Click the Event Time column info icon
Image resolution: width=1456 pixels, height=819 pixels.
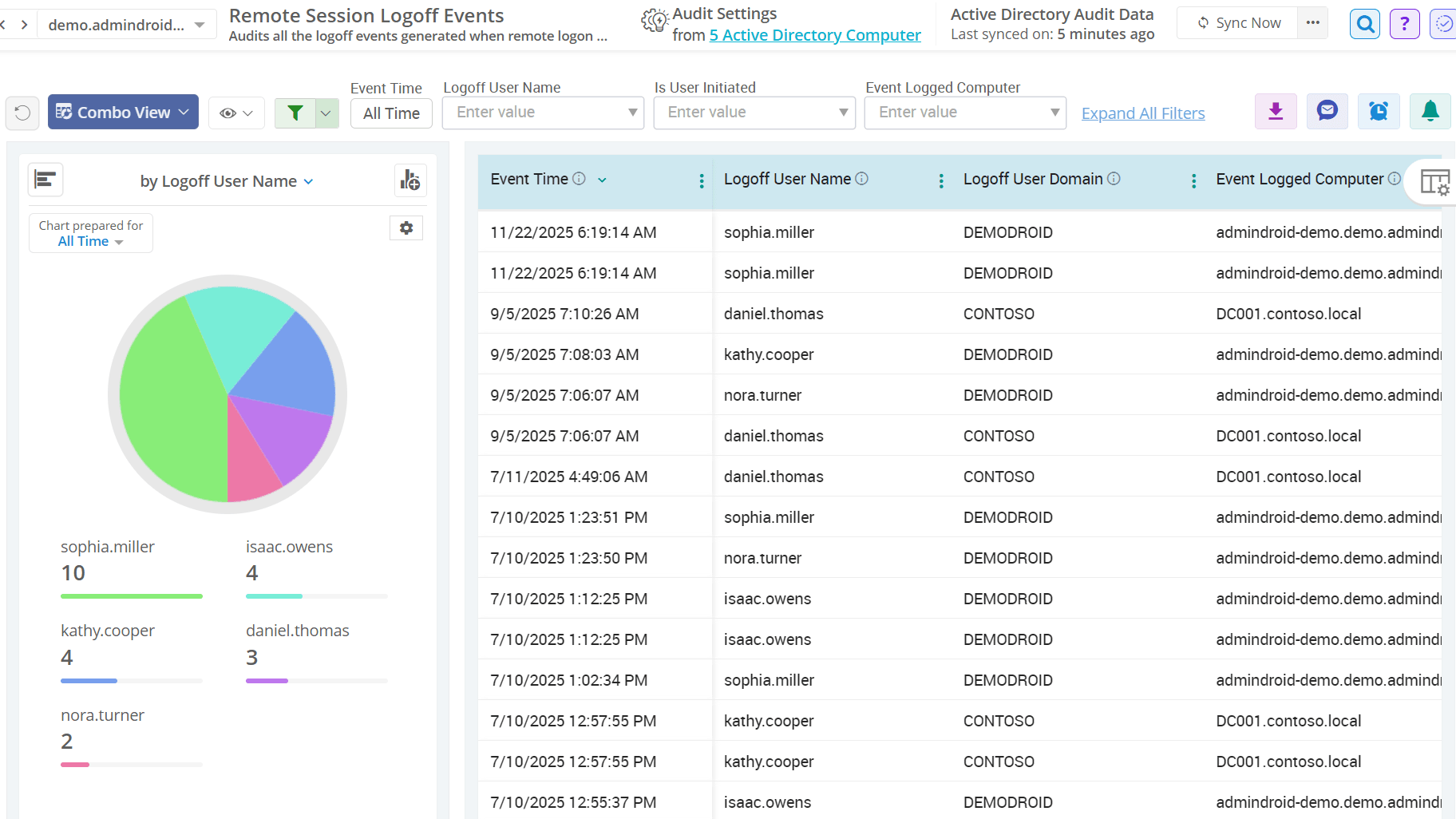(579, 179)
